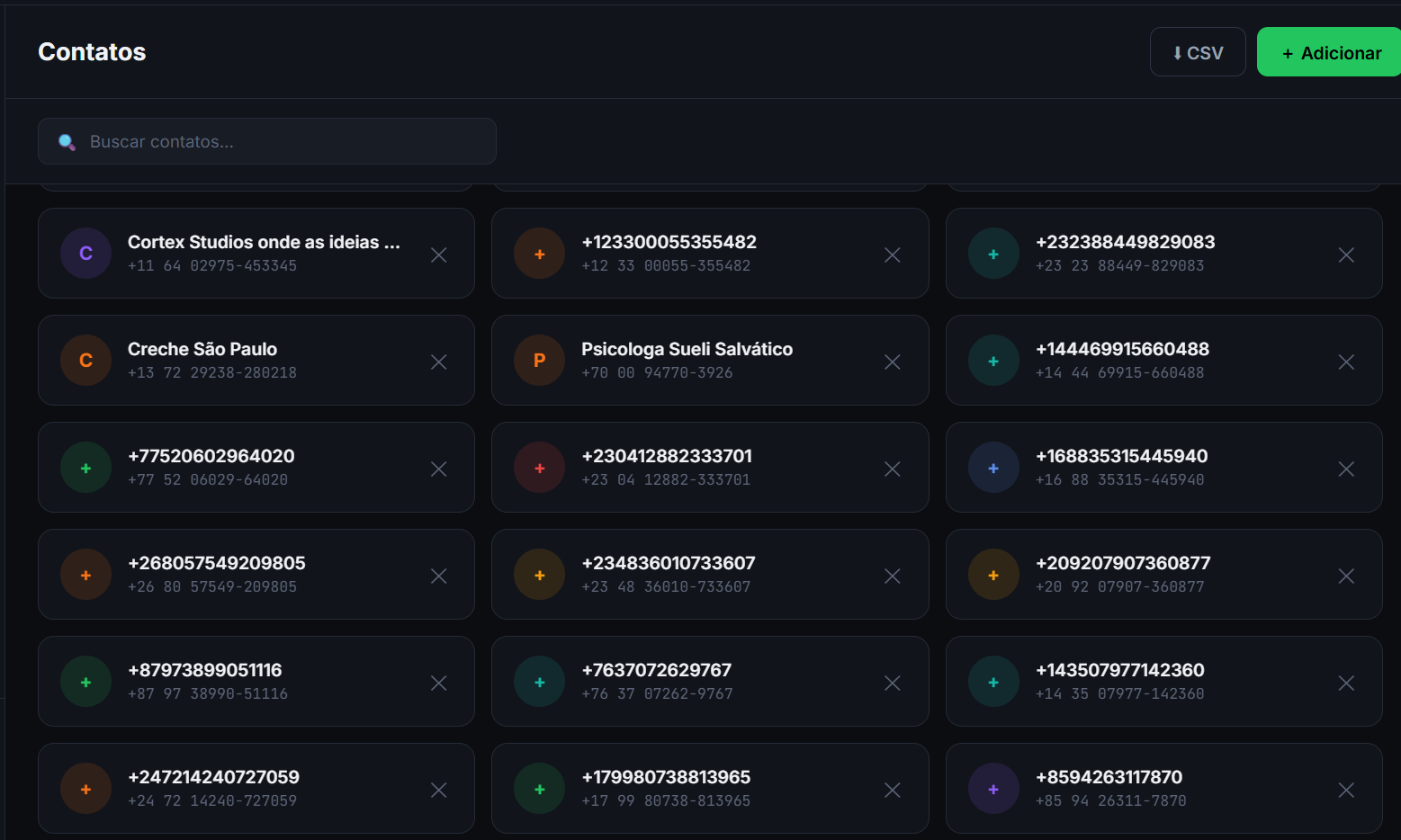Click the avatar of +234836010733607
1401x840 pixels.
539,574
